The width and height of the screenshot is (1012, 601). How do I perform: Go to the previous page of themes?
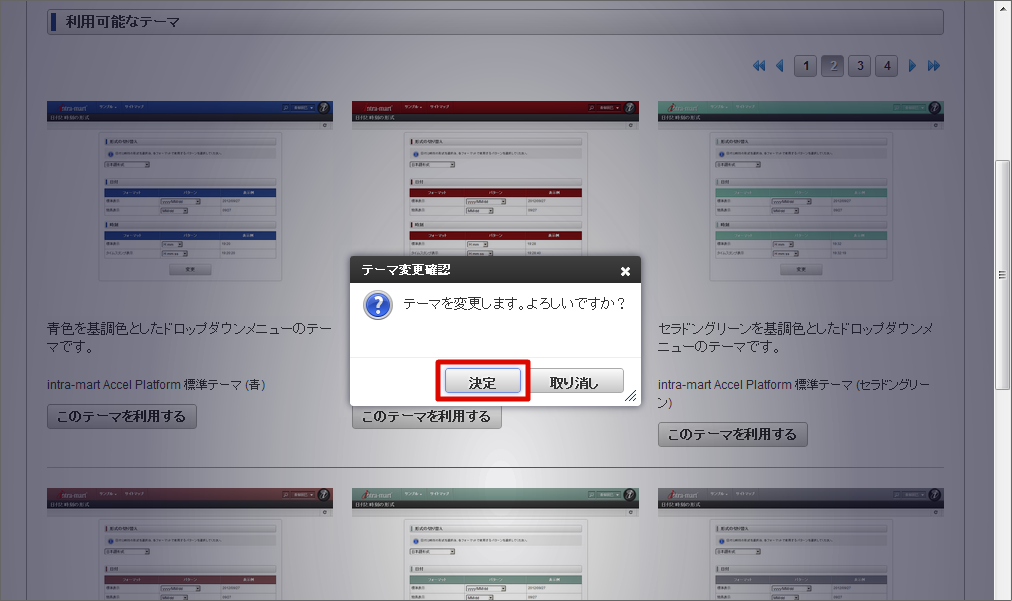[780, 65]
